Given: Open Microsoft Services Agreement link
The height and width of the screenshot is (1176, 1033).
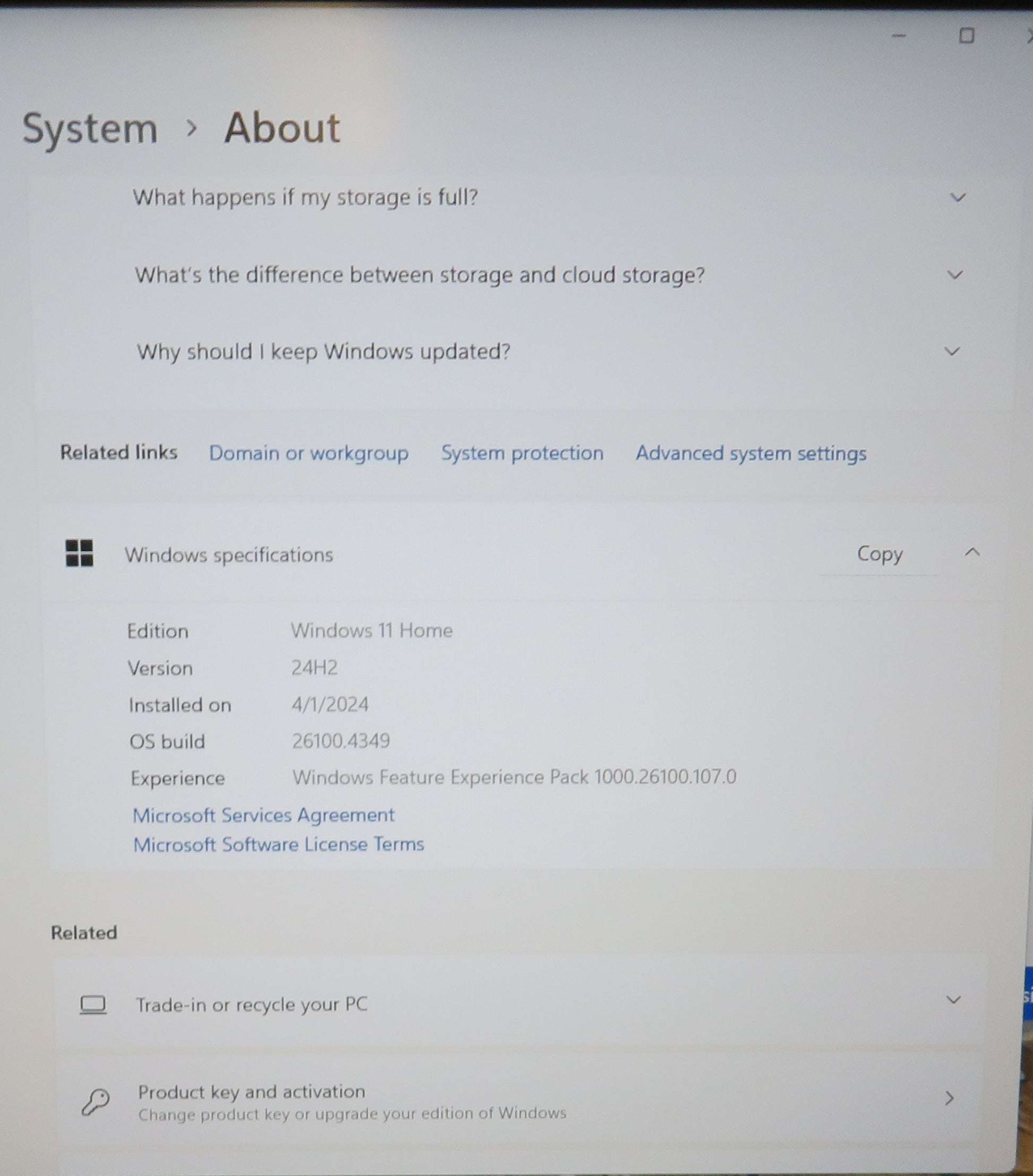Looking at the screenshot, I should click(264, 815).
